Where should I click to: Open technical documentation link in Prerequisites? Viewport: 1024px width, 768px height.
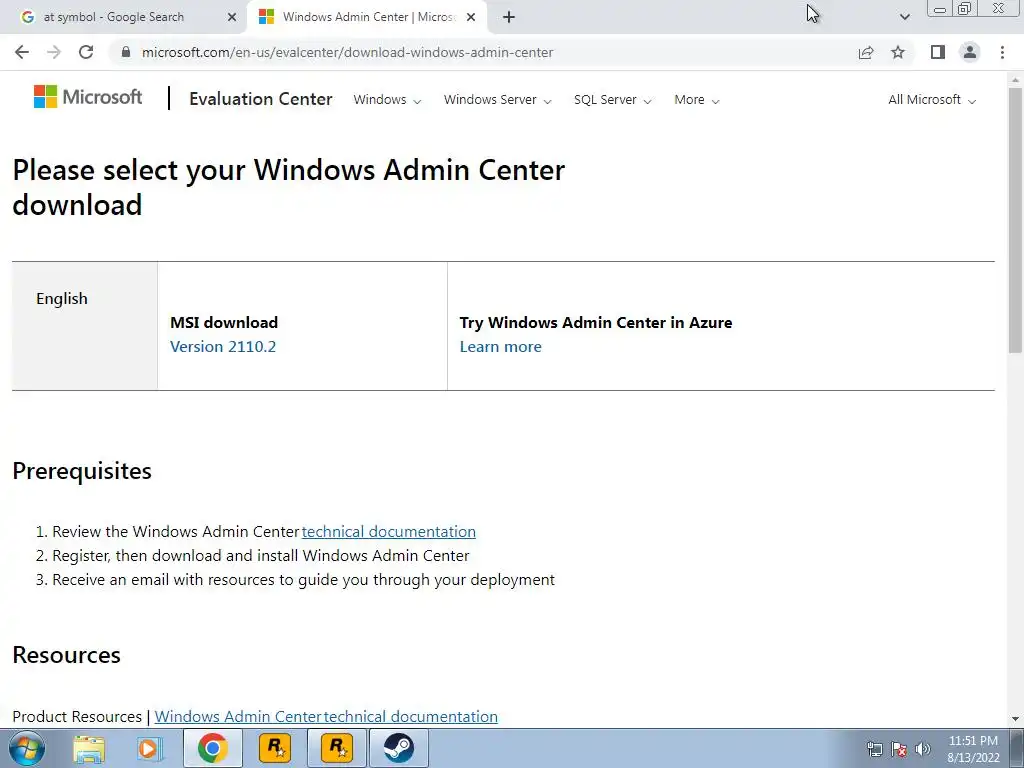coord(389,532)
